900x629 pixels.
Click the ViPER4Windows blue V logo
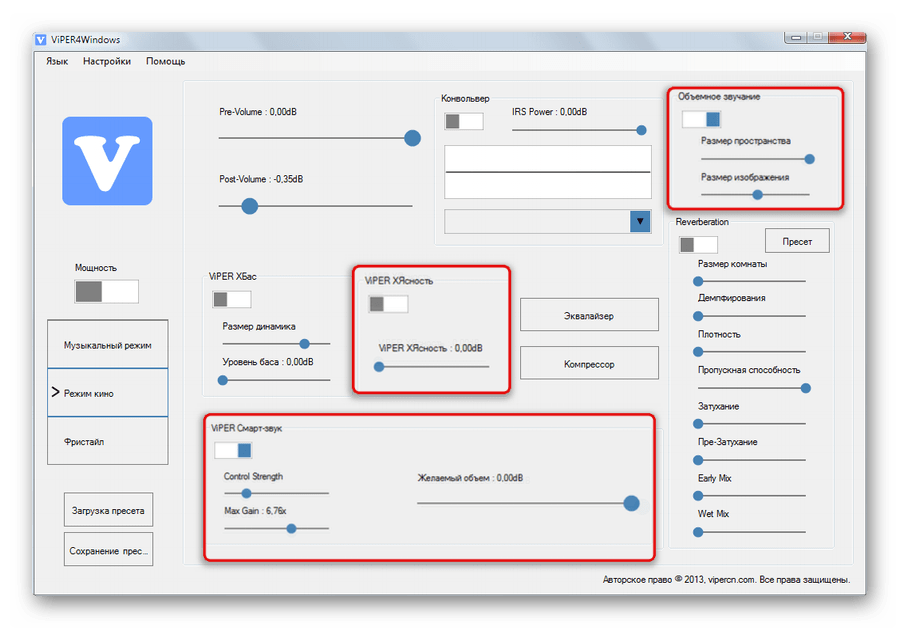point(108,161)
